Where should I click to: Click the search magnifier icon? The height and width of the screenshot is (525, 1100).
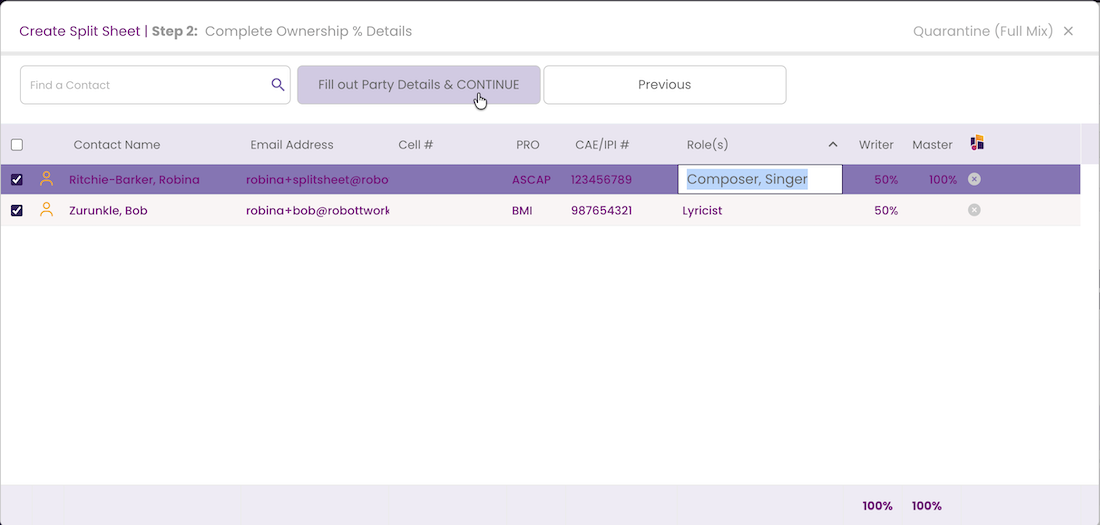click(x=278, y=85)
